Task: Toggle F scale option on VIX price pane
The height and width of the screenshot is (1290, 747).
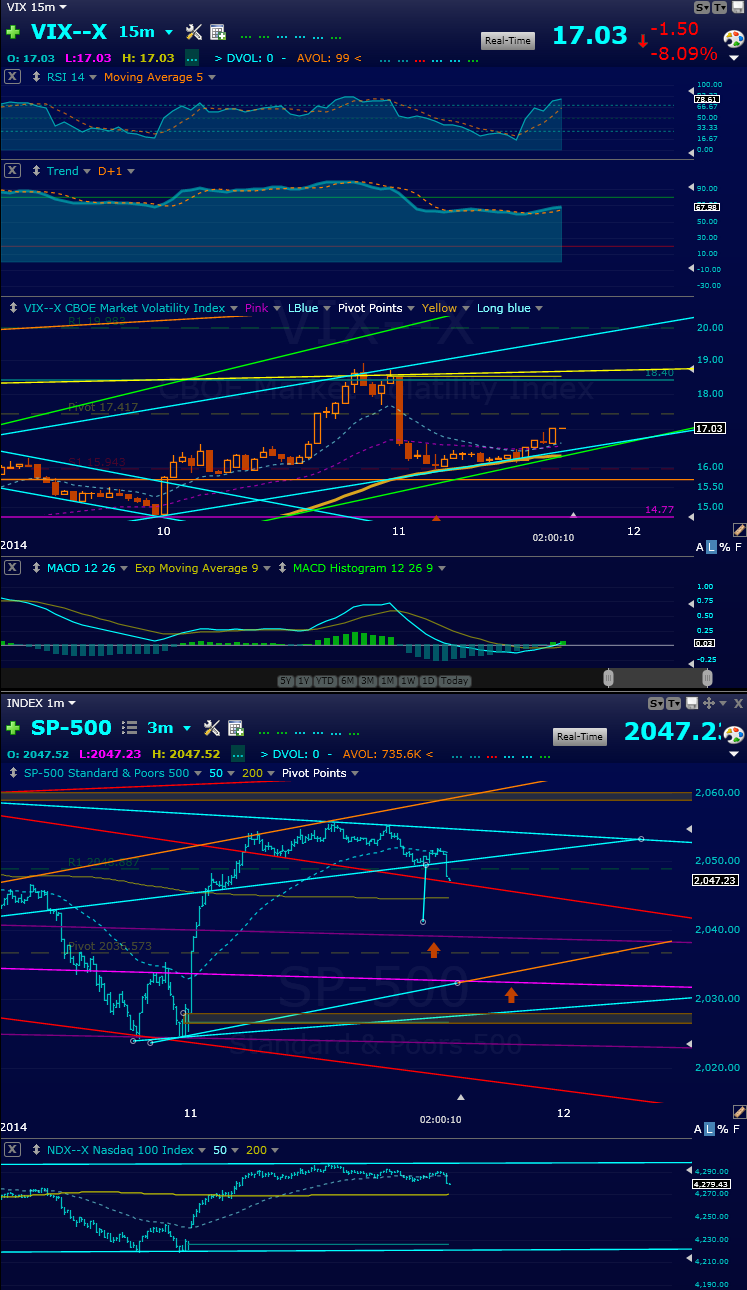Action: (738, 547)
